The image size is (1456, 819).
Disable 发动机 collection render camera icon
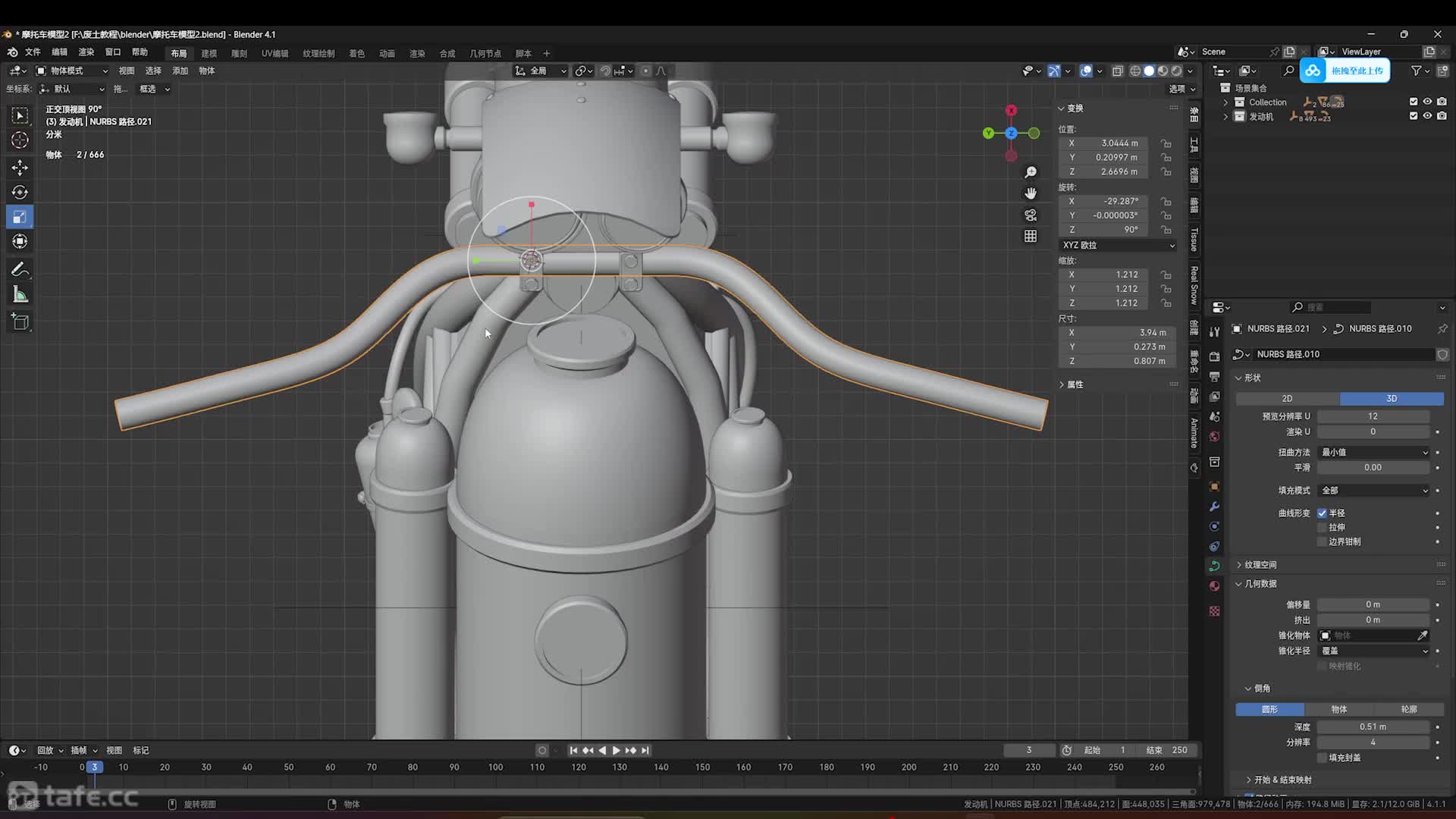1442,116
